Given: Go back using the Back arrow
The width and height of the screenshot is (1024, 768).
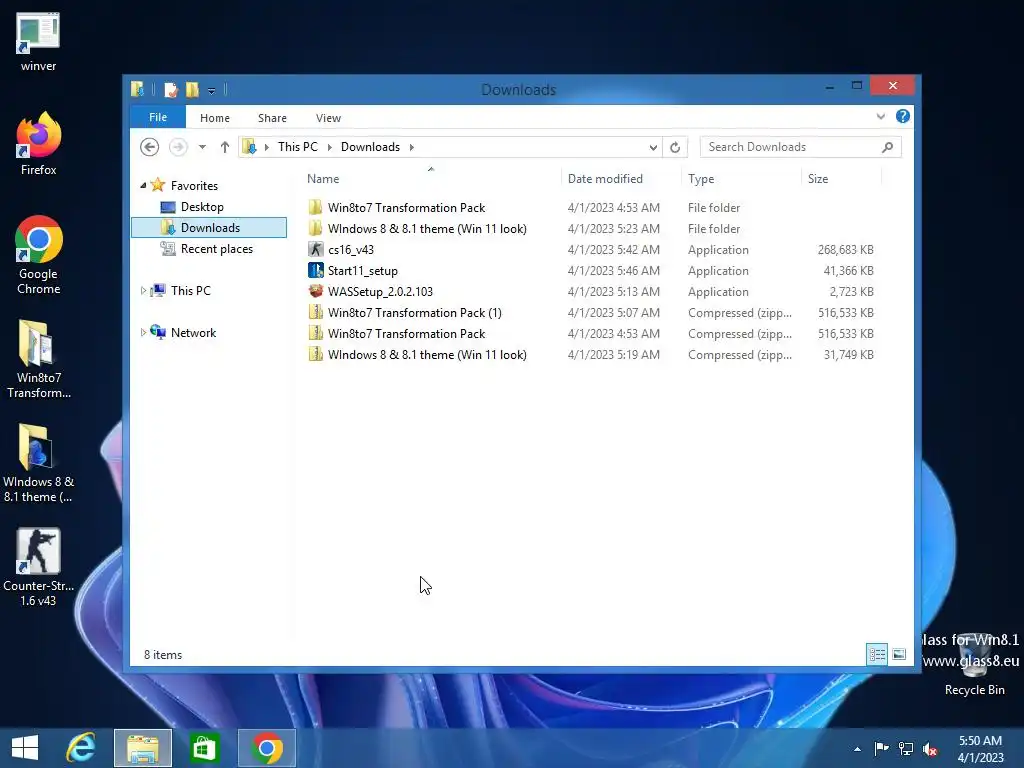Looking at the screenshot, I should 150,147.
